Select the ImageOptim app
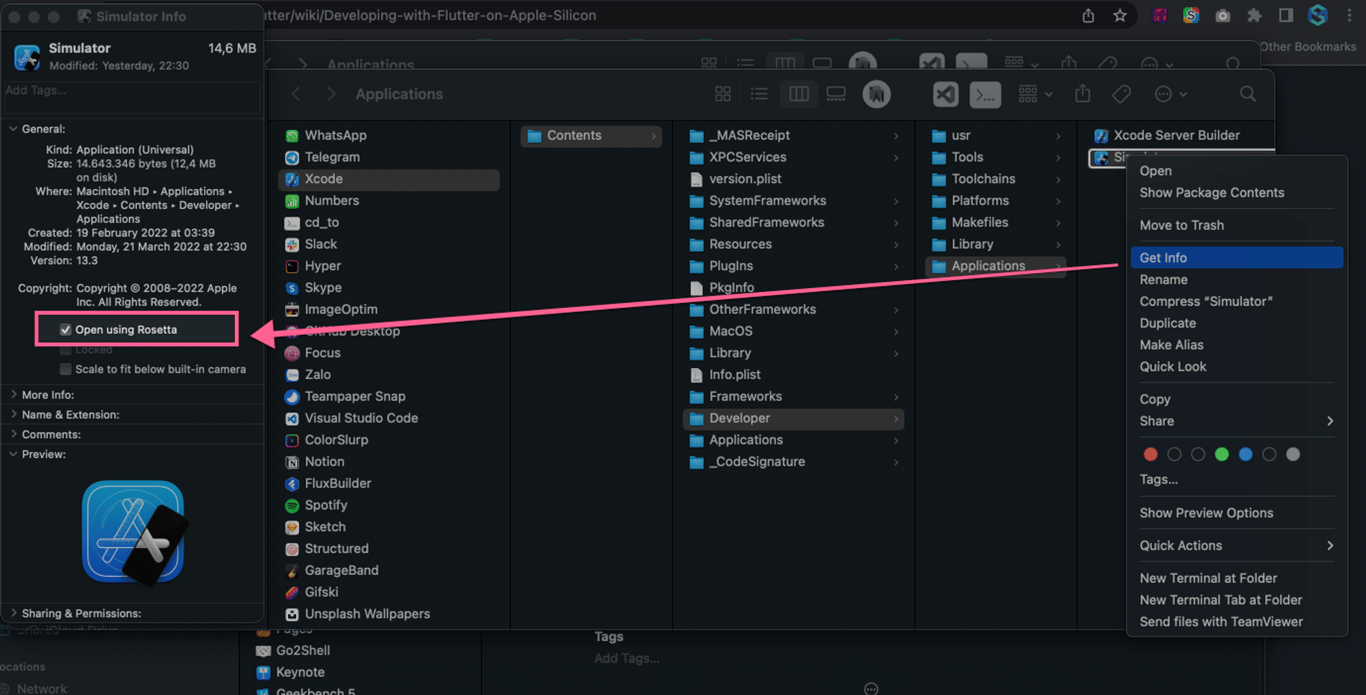The height and width of the screenshot is (695, 1366). 340,309
